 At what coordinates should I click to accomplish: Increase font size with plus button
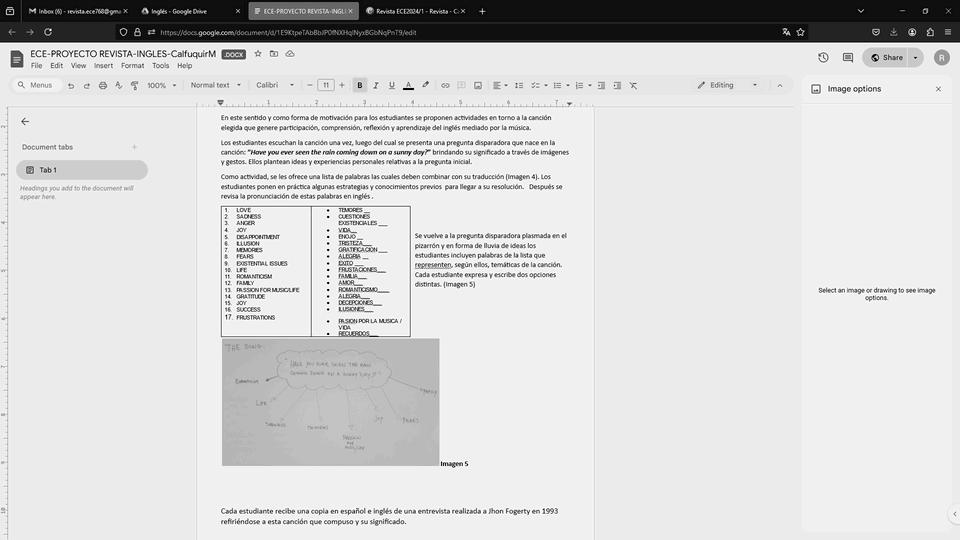click(x=342, y=85)
